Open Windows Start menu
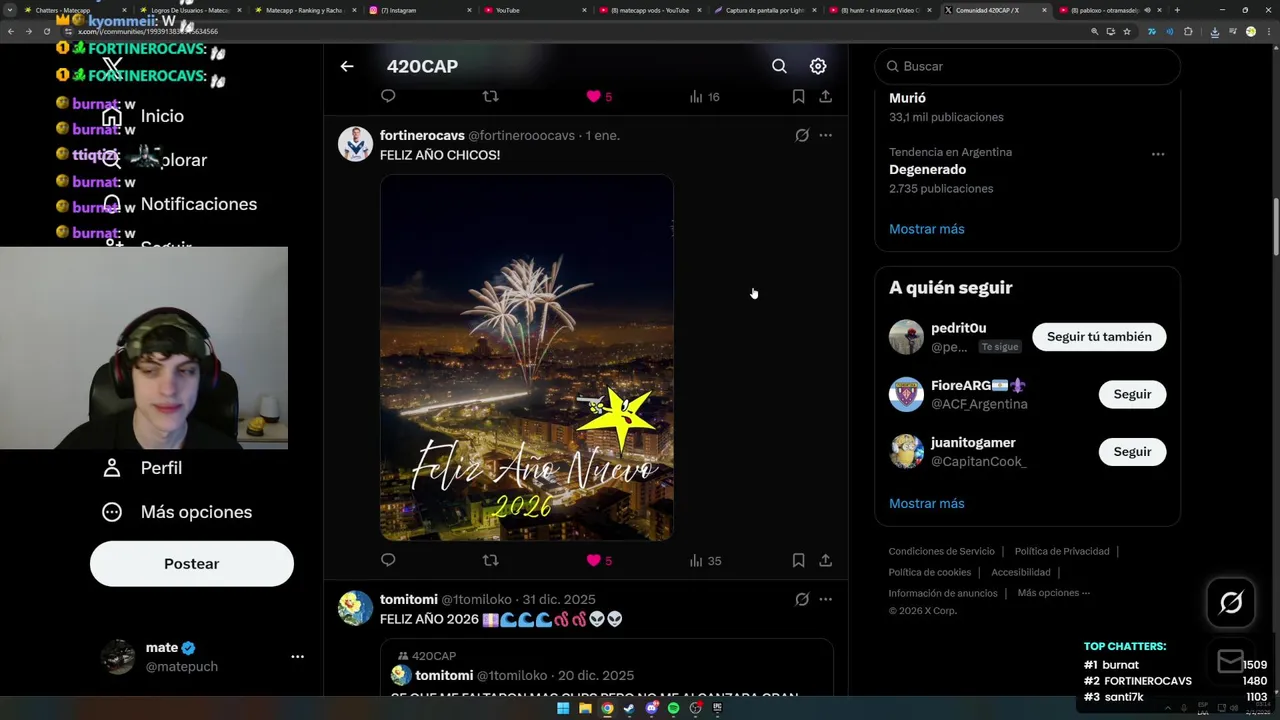1280x720 pixels. point(563,708)
